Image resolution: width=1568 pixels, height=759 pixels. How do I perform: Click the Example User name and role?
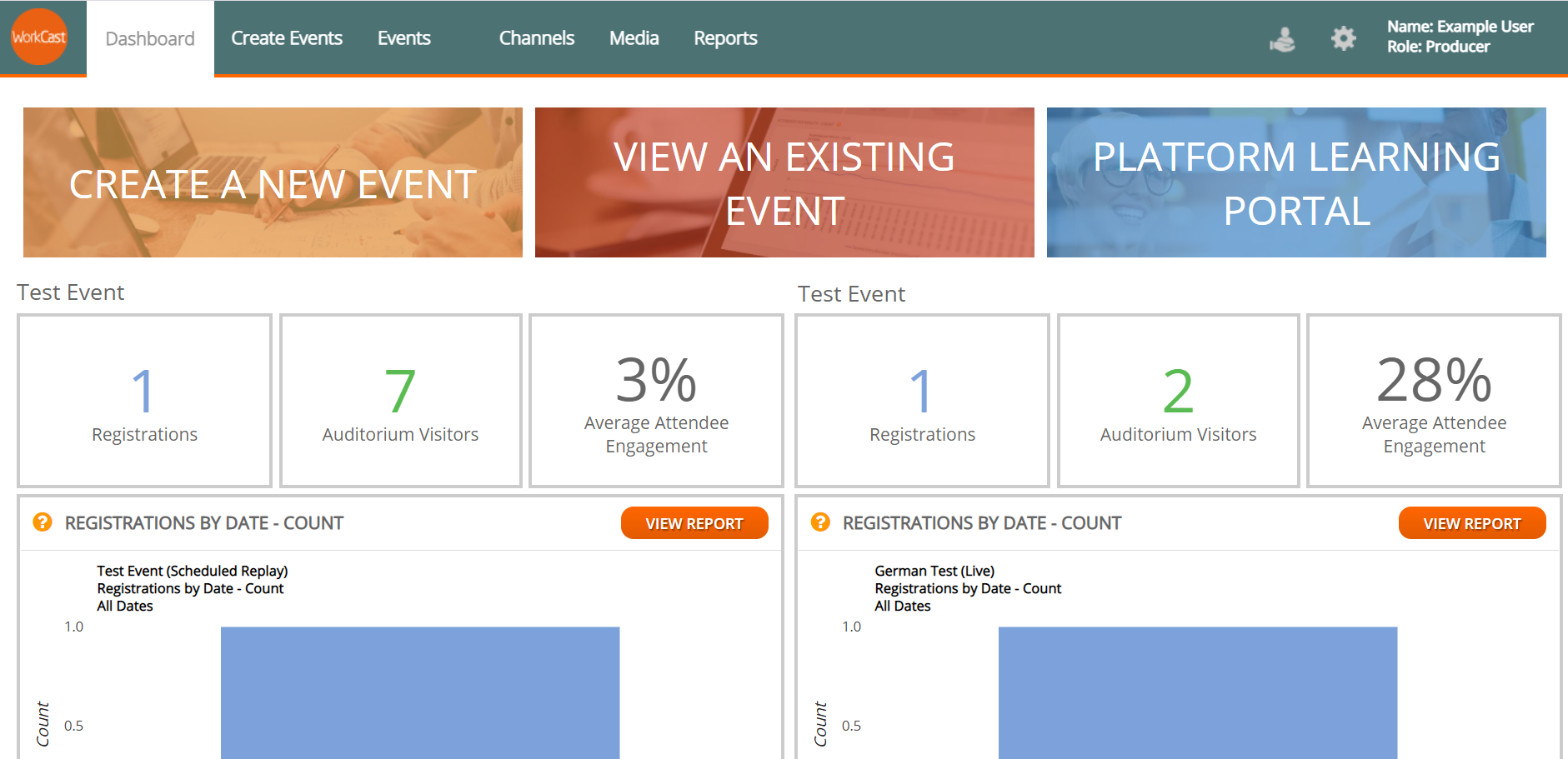[1460, 37]
